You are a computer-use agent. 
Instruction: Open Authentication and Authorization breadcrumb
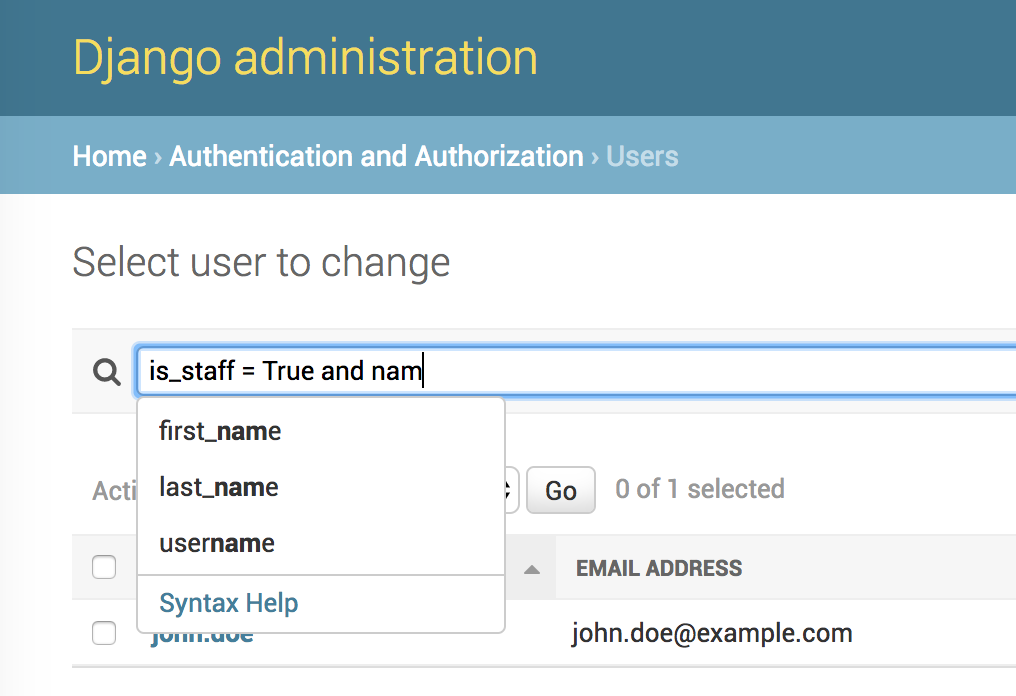376,156
